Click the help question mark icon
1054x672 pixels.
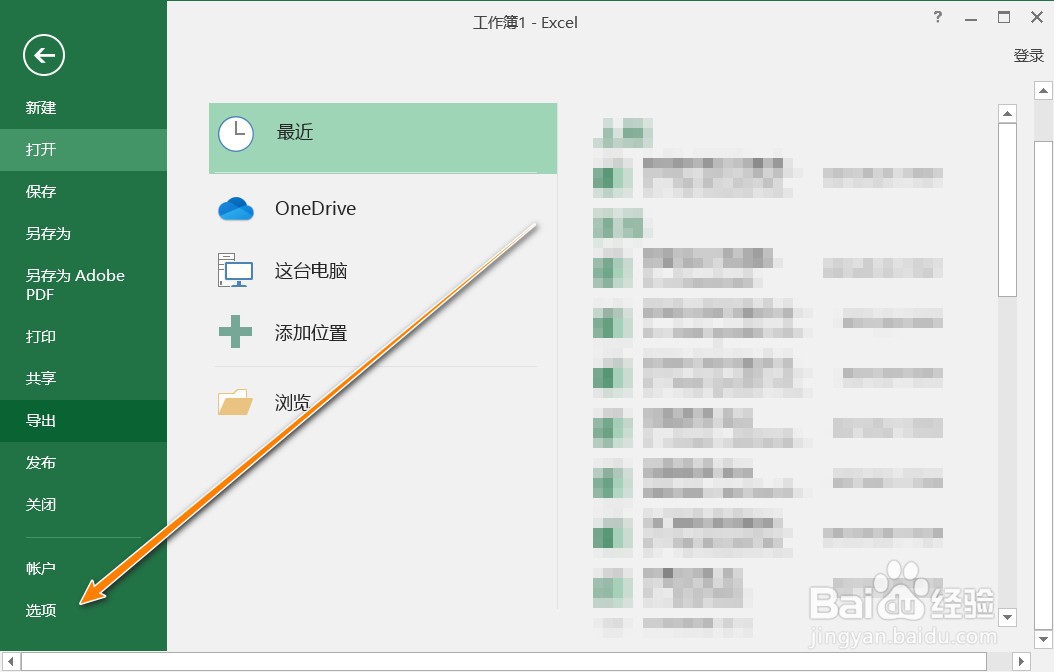pyautogui.click(x=938, y=17)
